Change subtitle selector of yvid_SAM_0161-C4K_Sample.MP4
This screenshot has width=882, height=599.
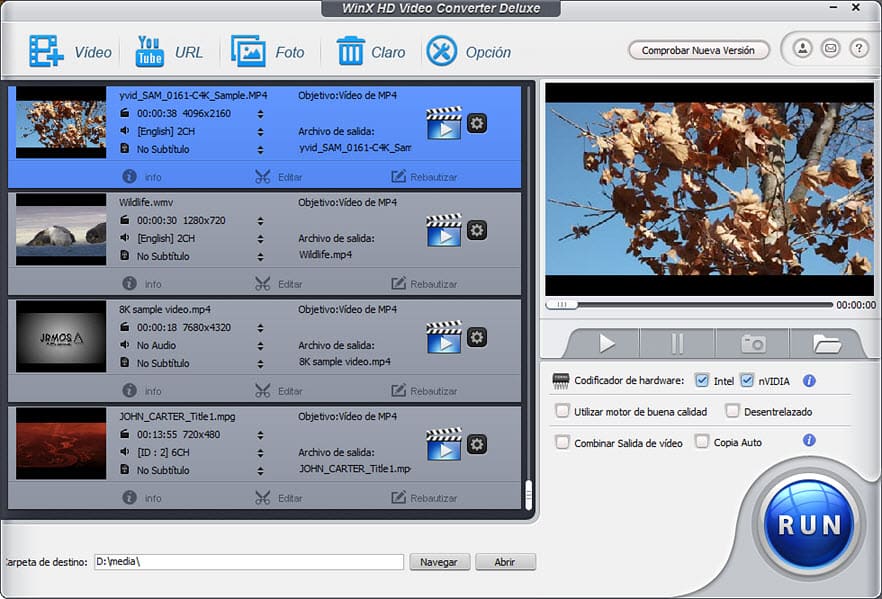260,150
